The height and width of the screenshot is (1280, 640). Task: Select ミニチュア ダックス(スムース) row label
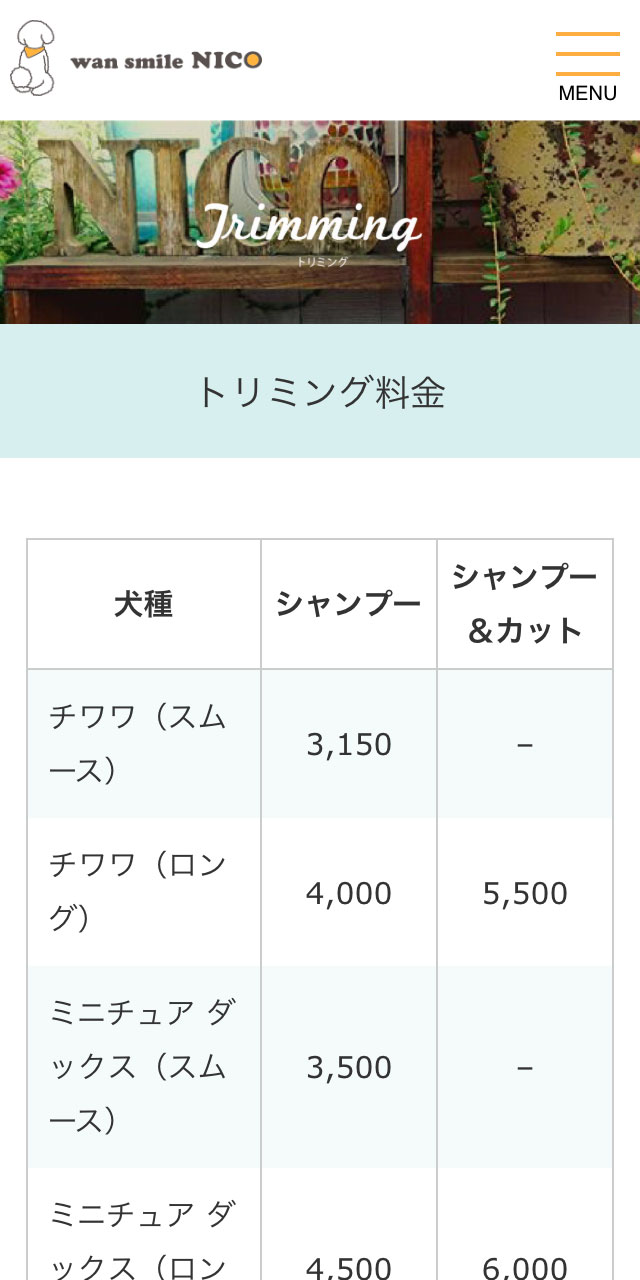pos(140,1066)
